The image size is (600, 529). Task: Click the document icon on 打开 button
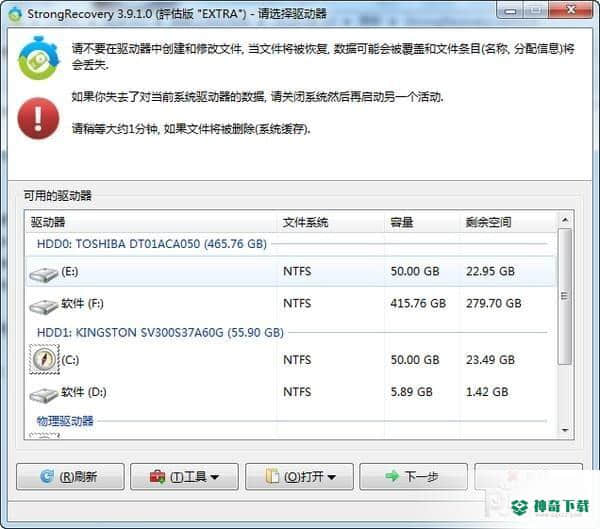coord(272,476)
